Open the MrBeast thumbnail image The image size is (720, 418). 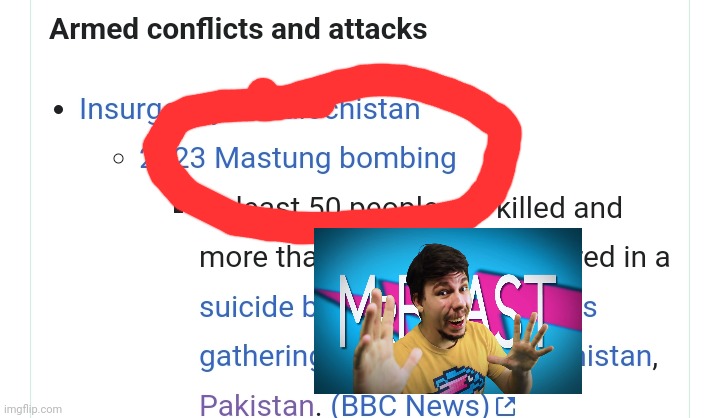point(448,311)
